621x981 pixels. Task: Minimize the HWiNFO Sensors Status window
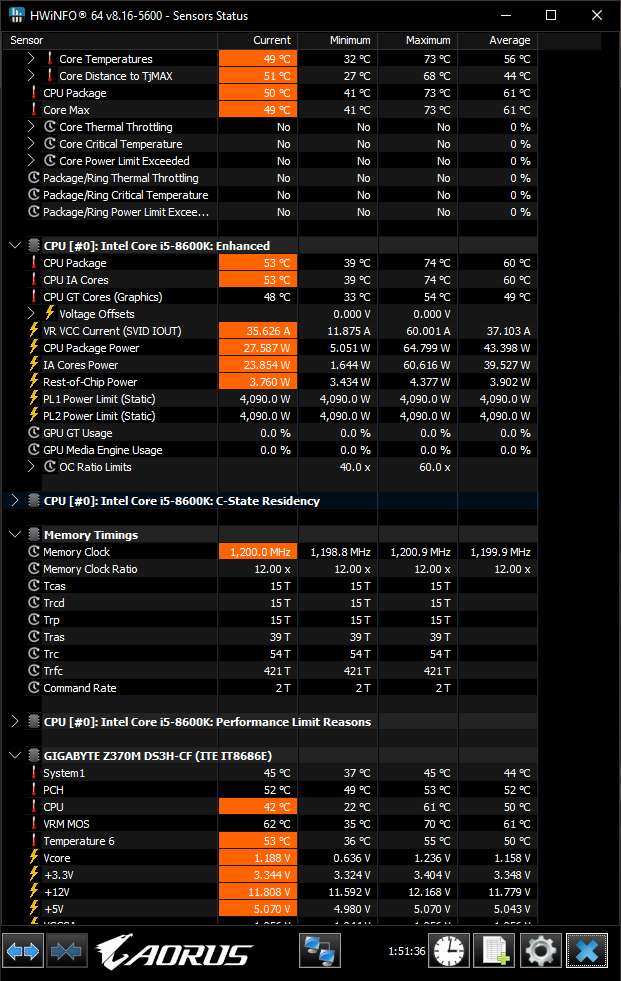[x=506, y=15]
